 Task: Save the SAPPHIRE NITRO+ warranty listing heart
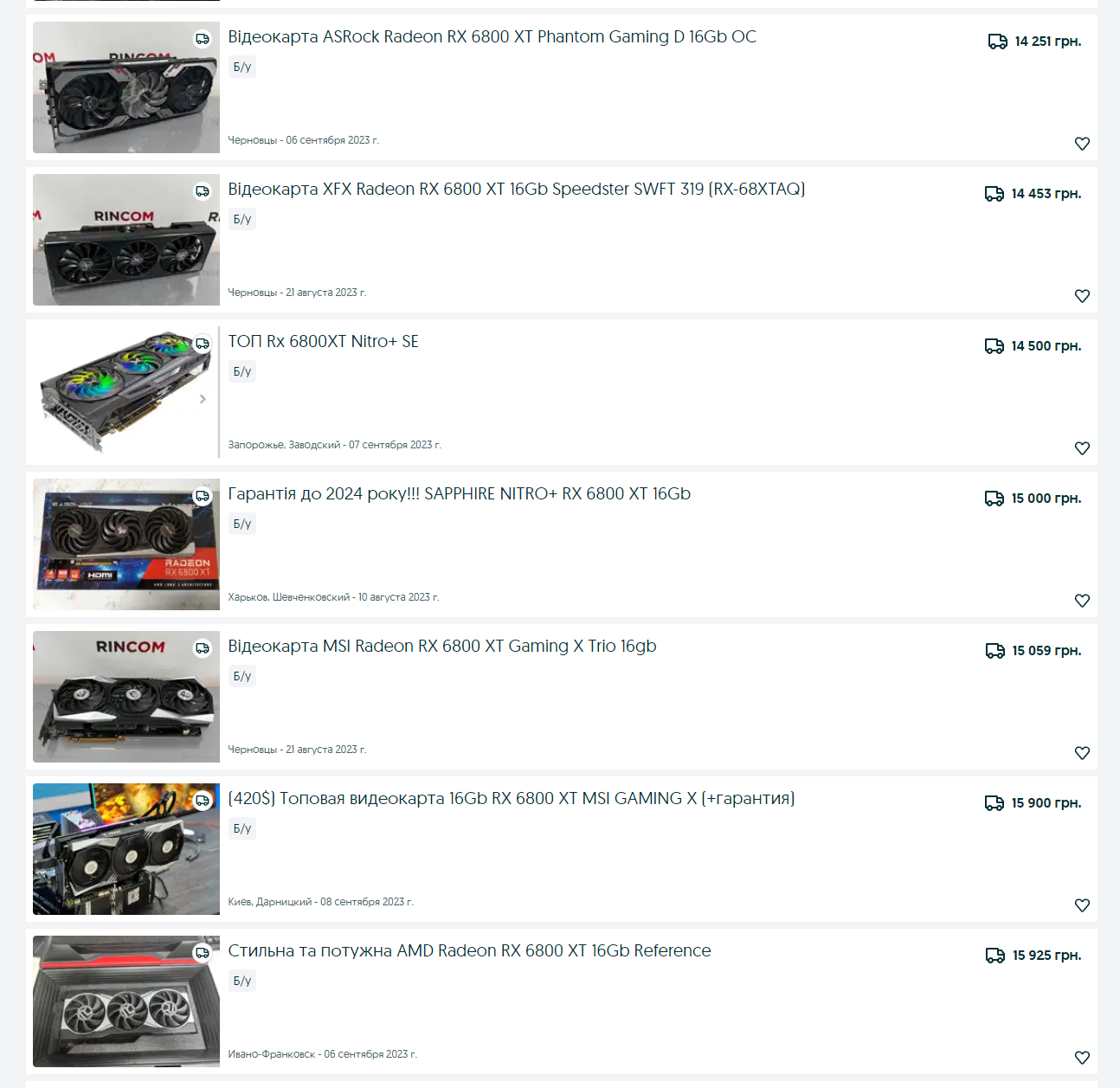point(1082,601)
